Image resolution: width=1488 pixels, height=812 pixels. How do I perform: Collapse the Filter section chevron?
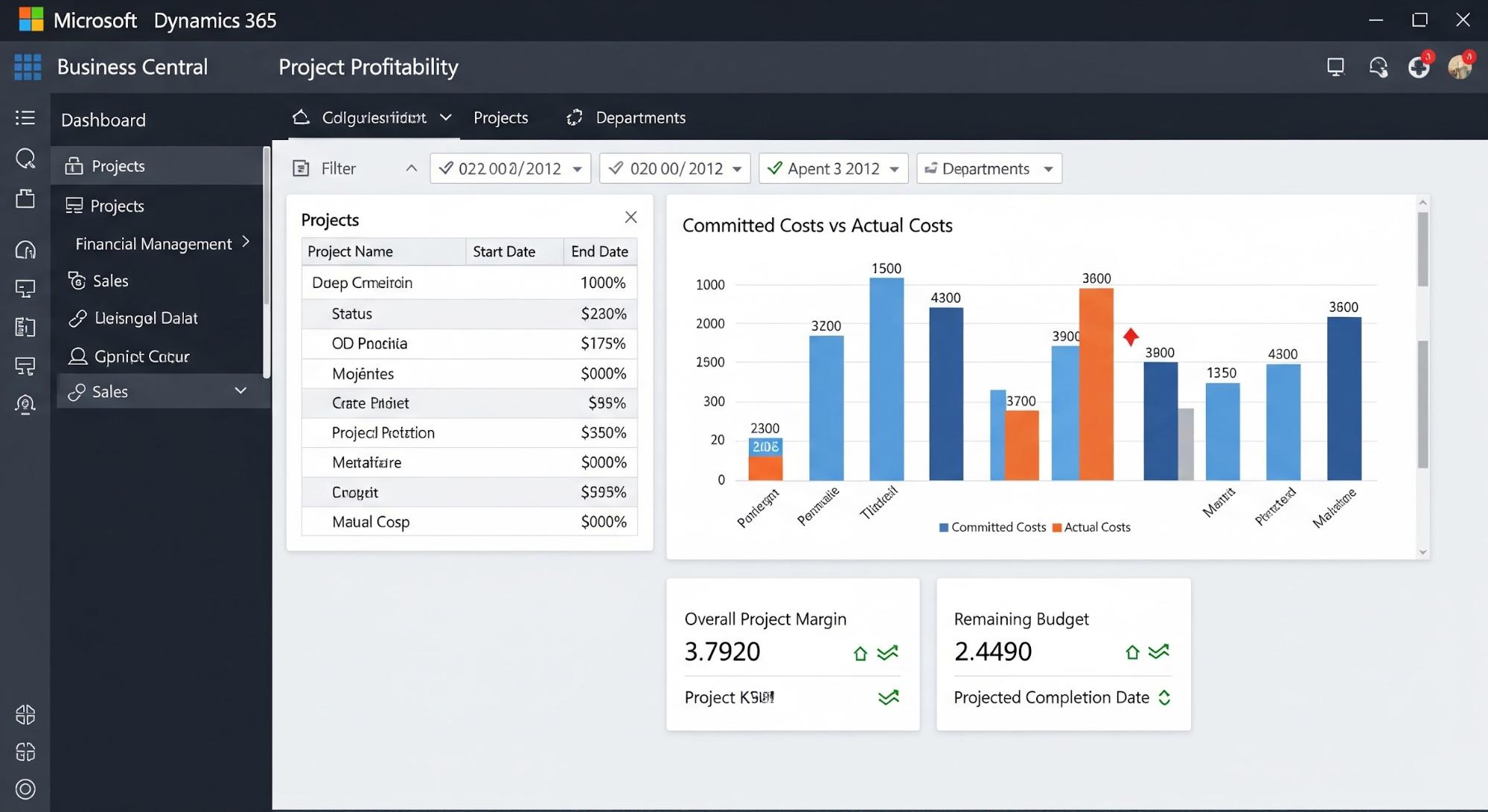pos(411,168)
